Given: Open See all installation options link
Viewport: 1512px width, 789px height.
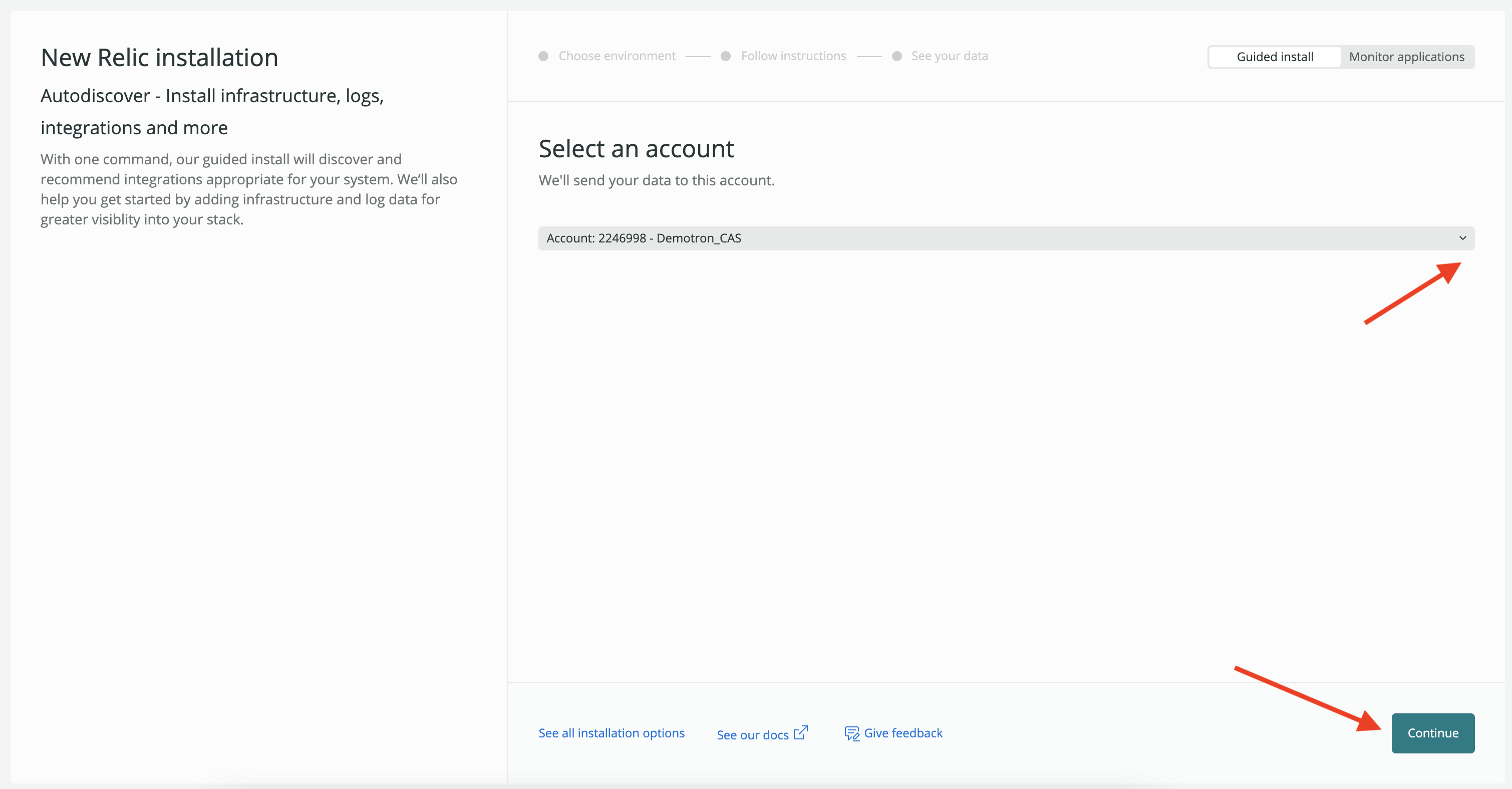Looking at the screenshot, I should tap(612, 733).
